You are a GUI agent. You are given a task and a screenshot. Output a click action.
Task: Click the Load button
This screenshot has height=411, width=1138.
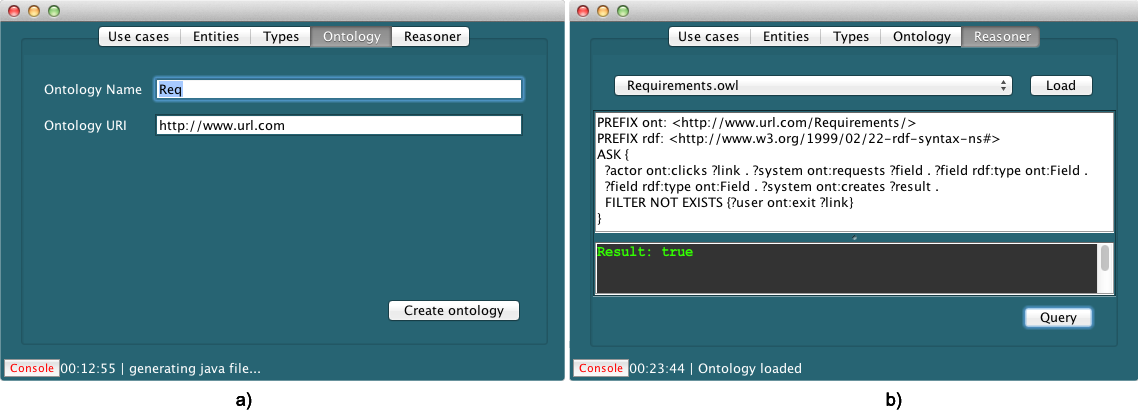[x=1060, y=86]
